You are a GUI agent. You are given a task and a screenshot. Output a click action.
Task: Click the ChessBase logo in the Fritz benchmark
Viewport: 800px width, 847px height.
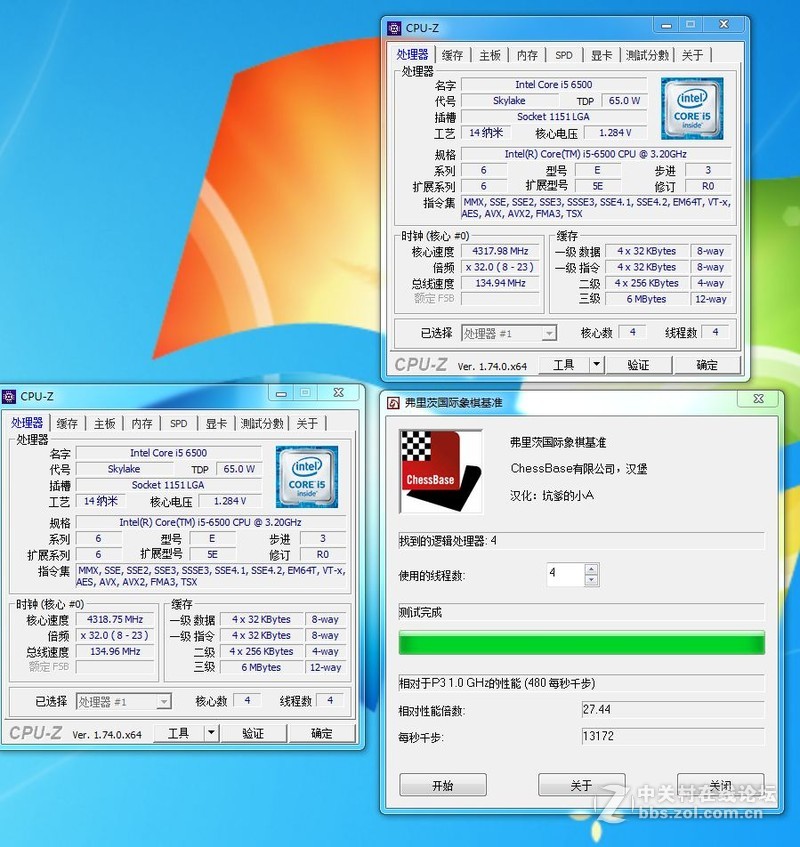pos(441,472)
